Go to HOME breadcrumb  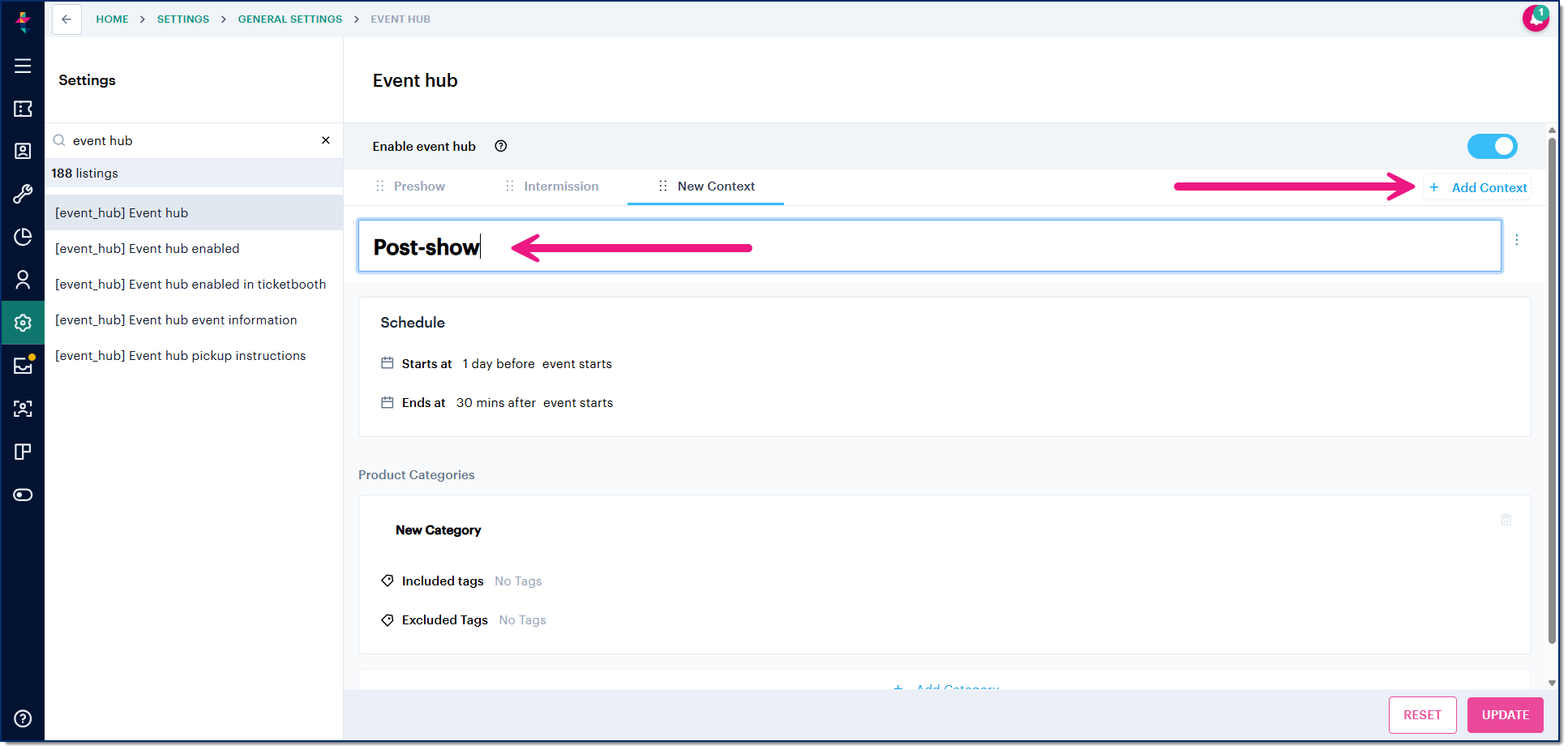[x=112, y=19]
